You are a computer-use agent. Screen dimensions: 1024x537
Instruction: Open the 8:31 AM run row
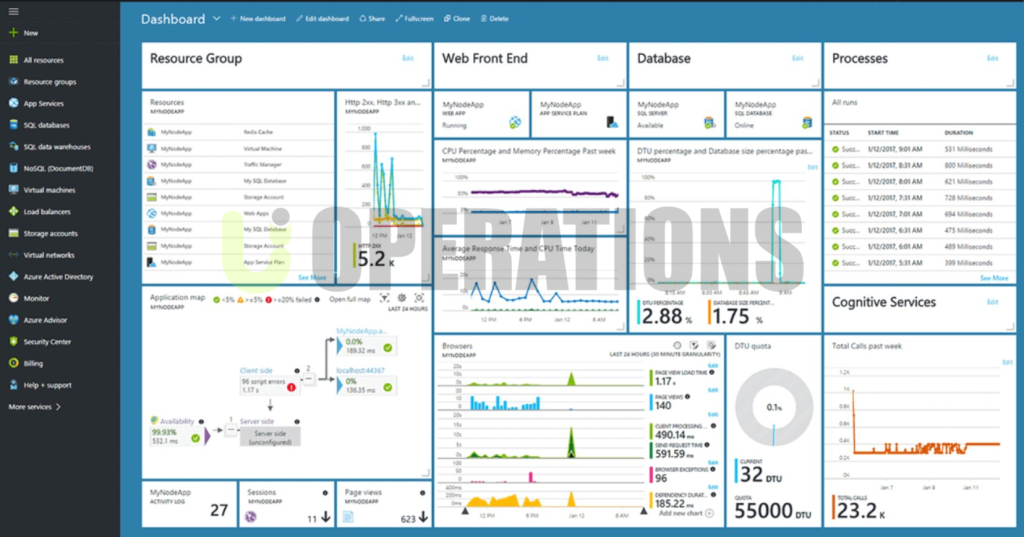pos(920,165)
